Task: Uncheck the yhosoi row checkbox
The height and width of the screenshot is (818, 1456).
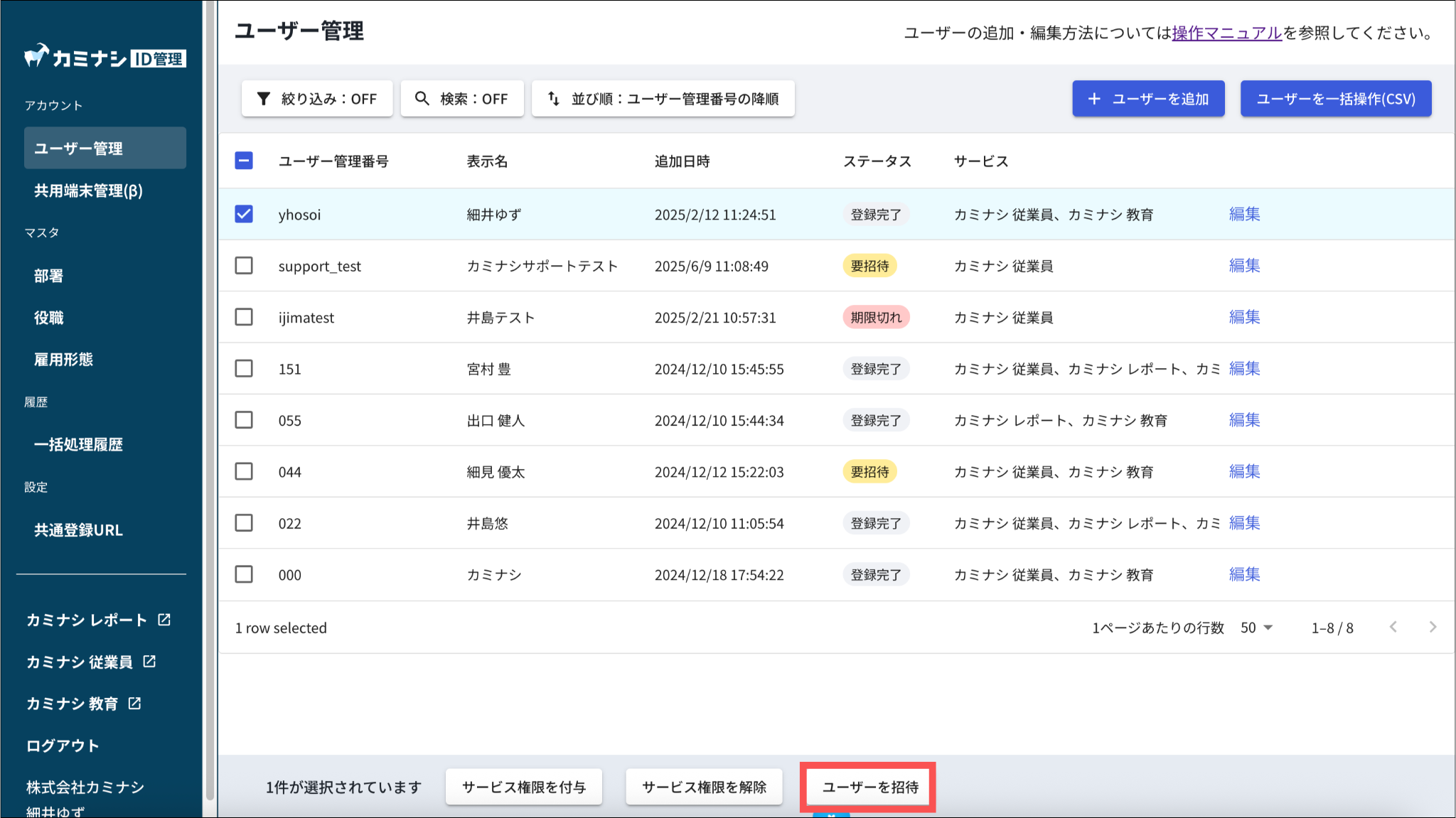Action: pyautogui.click(x=244, y=214)
